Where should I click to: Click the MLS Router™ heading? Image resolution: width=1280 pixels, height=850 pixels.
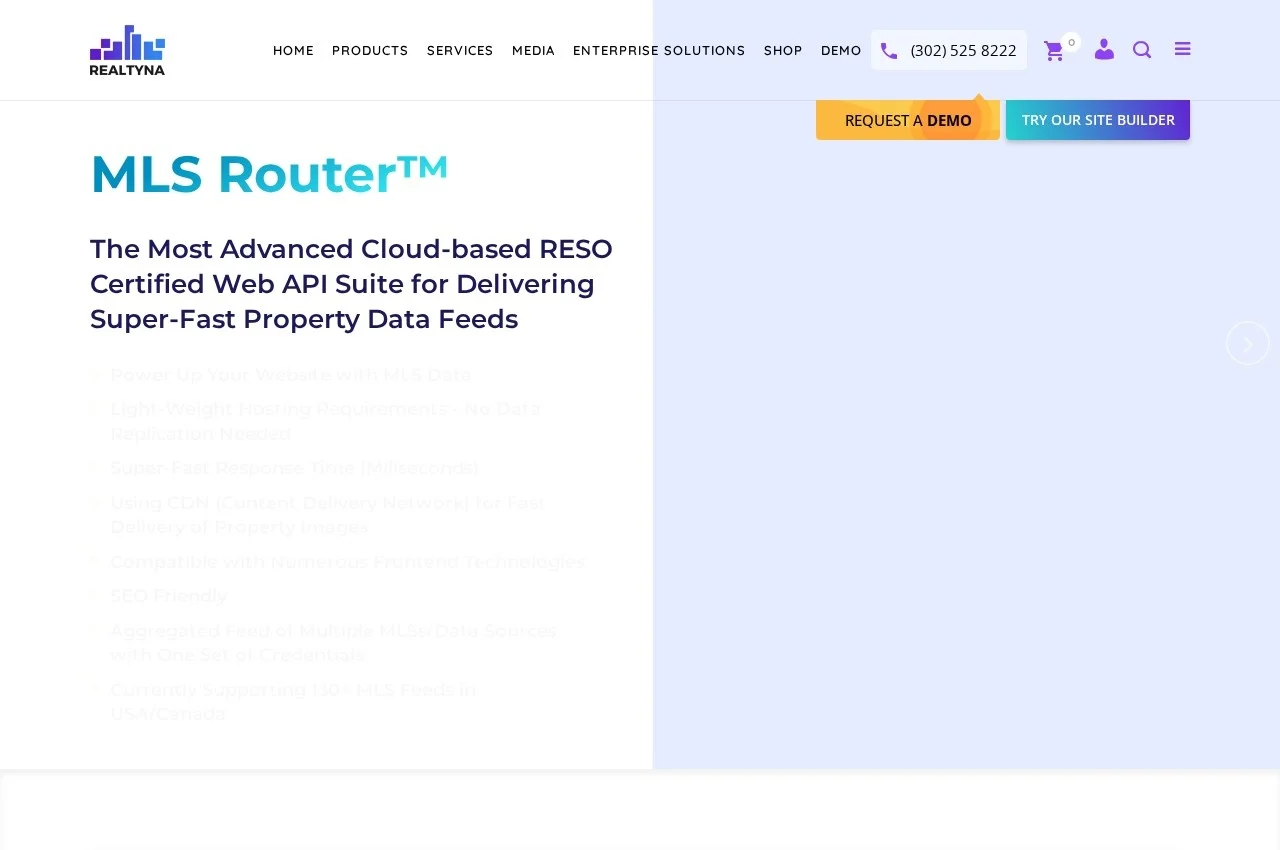tap(269, 174)
